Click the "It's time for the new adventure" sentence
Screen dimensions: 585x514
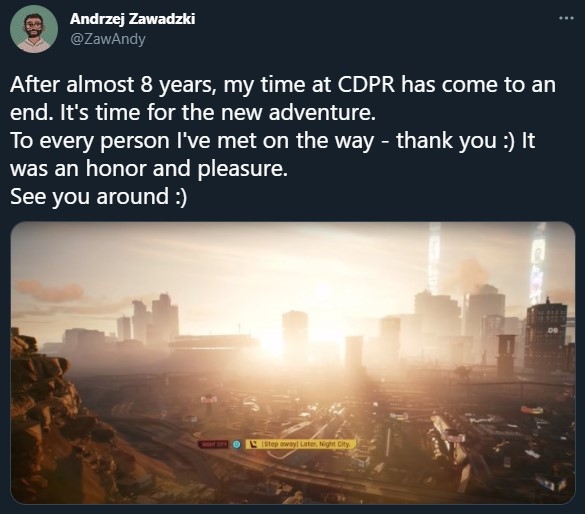click(218, 113)
